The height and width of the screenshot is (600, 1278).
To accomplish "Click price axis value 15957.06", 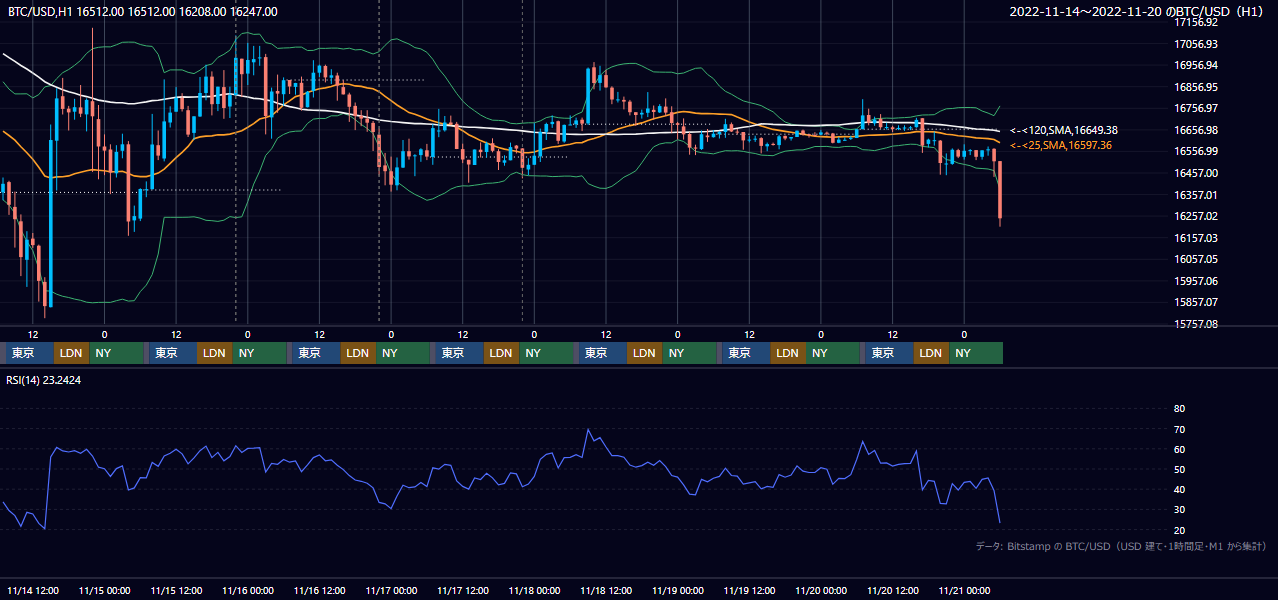I will (1195, 281).
